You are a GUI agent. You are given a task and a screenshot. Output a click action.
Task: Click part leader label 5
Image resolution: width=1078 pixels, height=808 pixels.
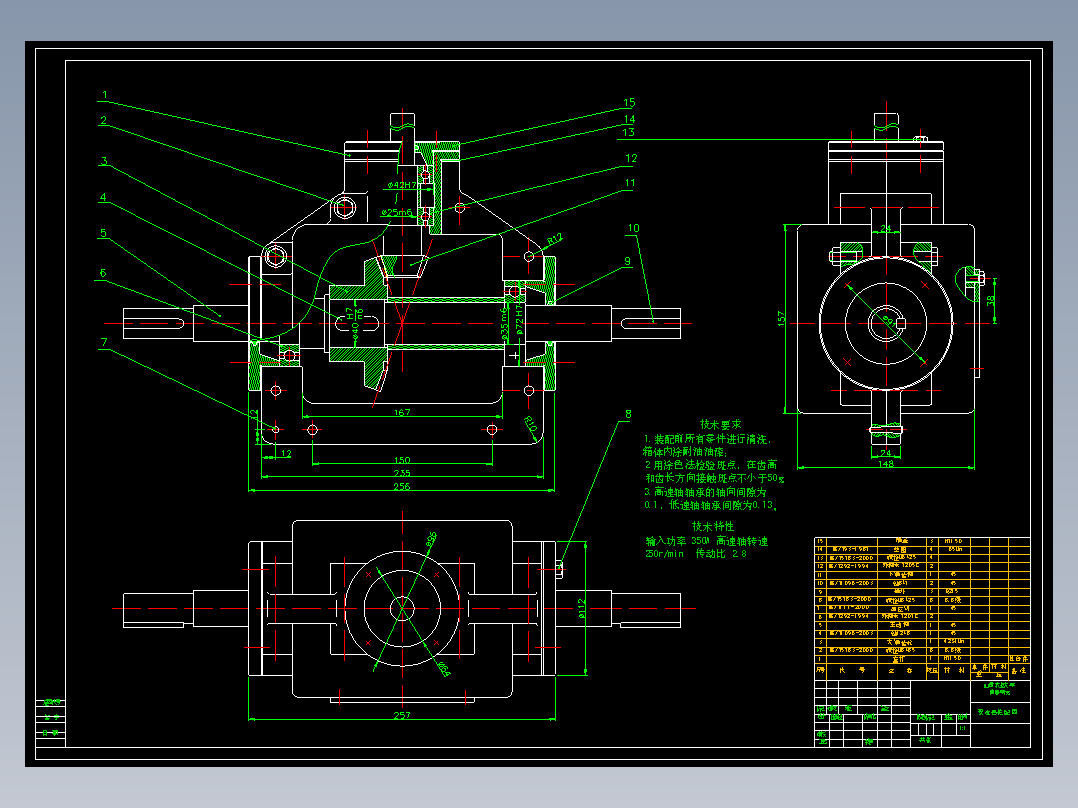pyautogui.click(x=103, y=233)
